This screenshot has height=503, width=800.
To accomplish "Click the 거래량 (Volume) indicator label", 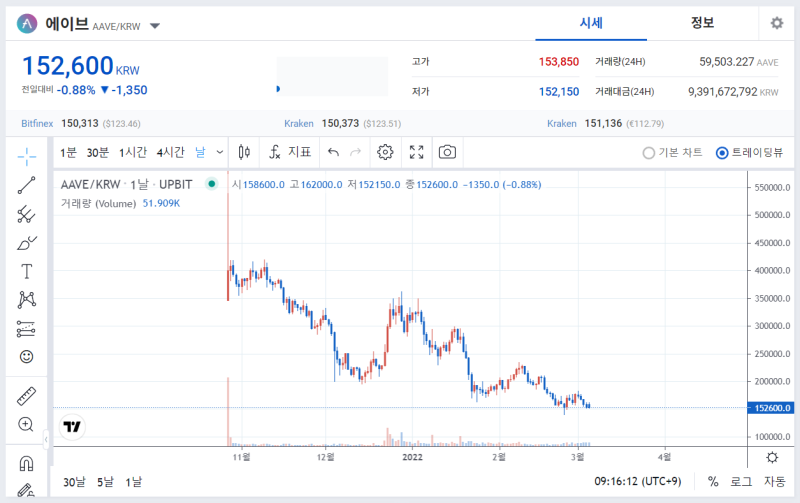I will coord(98,203).
